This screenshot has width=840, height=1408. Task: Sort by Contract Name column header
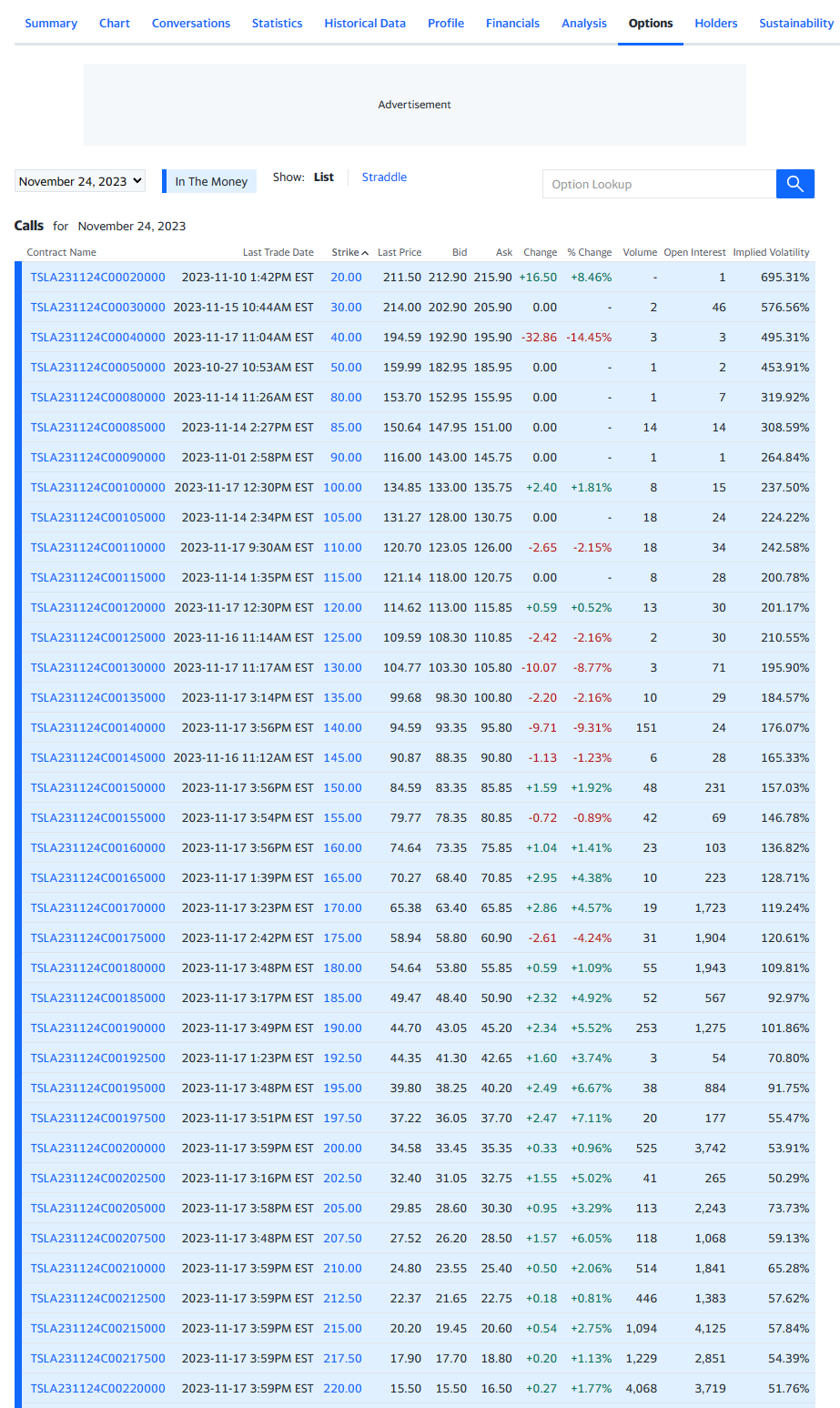(61, 252)
